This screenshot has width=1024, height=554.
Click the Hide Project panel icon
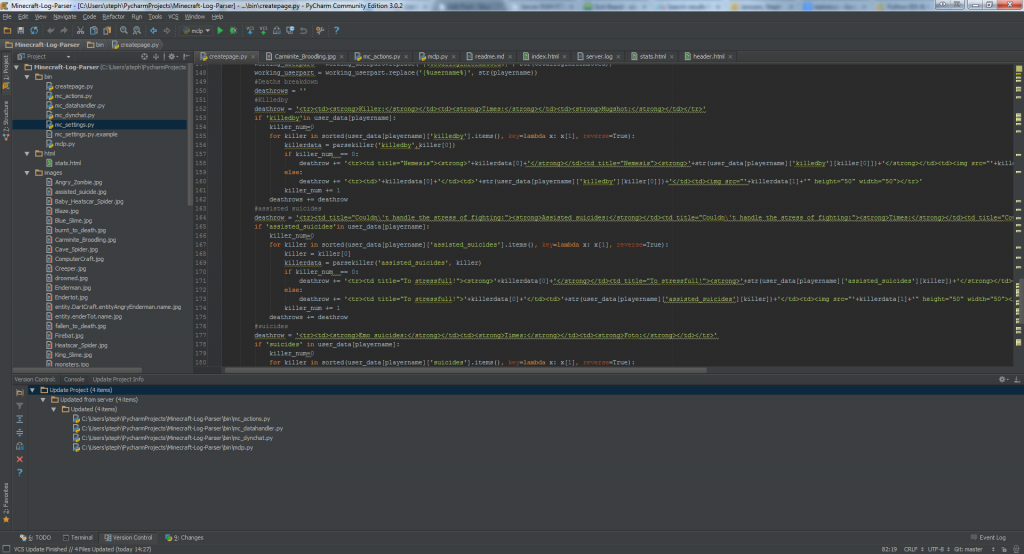186,56
